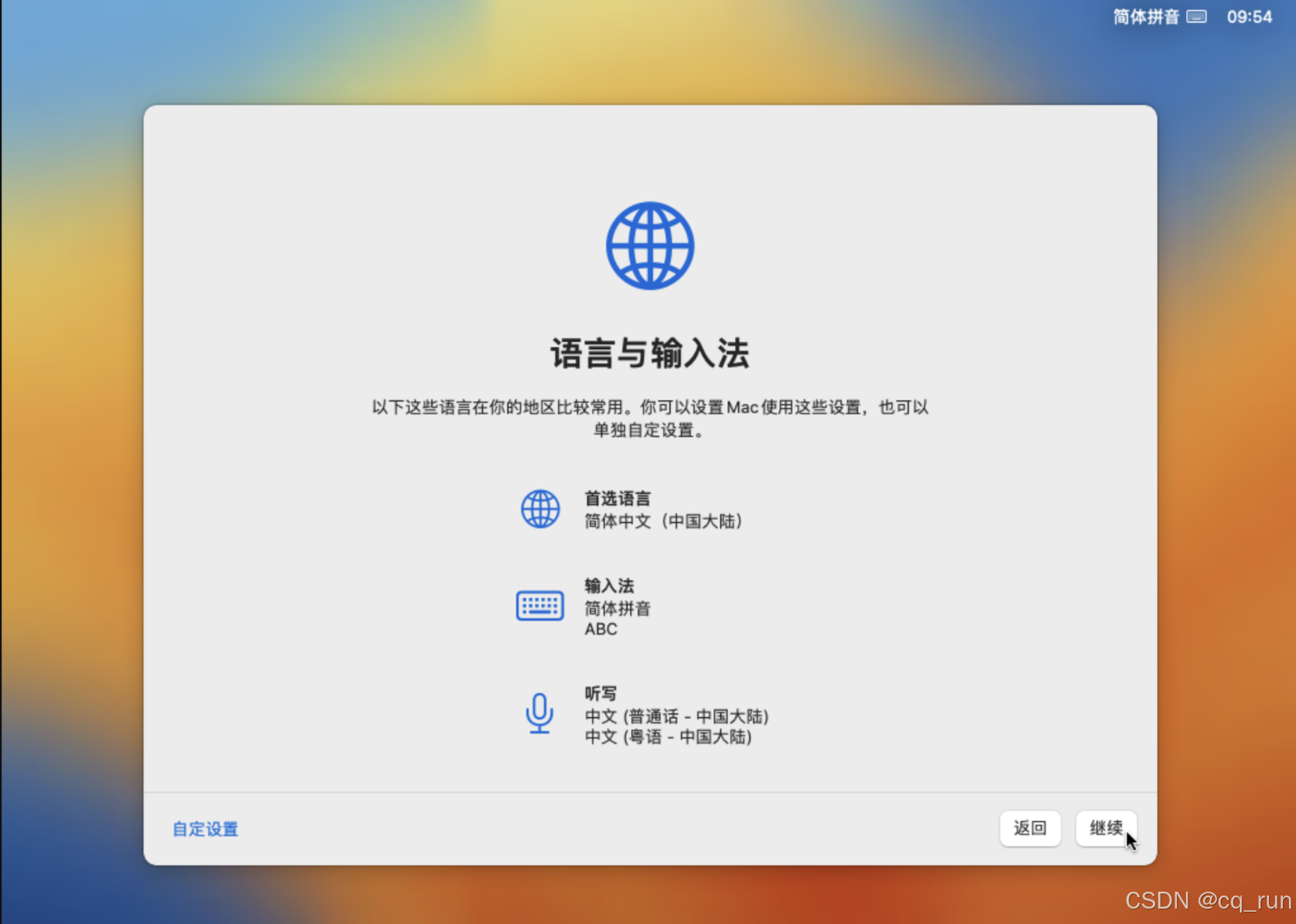Open the 自定设置 link
Image resolution: width=1296 pixels, height=924 pixels.
pyautogui.click(x=205, y=829)
